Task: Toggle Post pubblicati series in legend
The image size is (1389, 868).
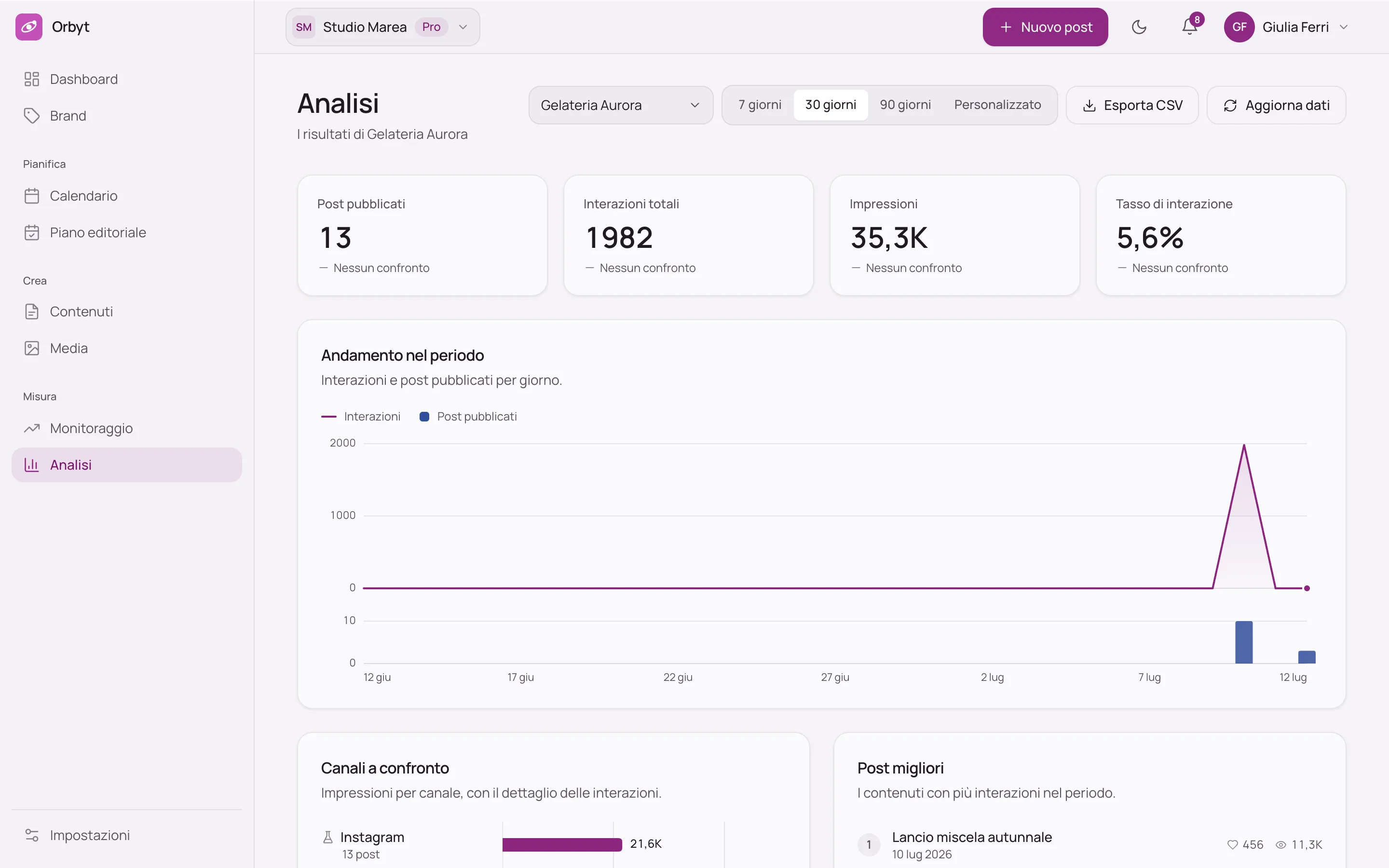Action: click(x=468, y=417)
